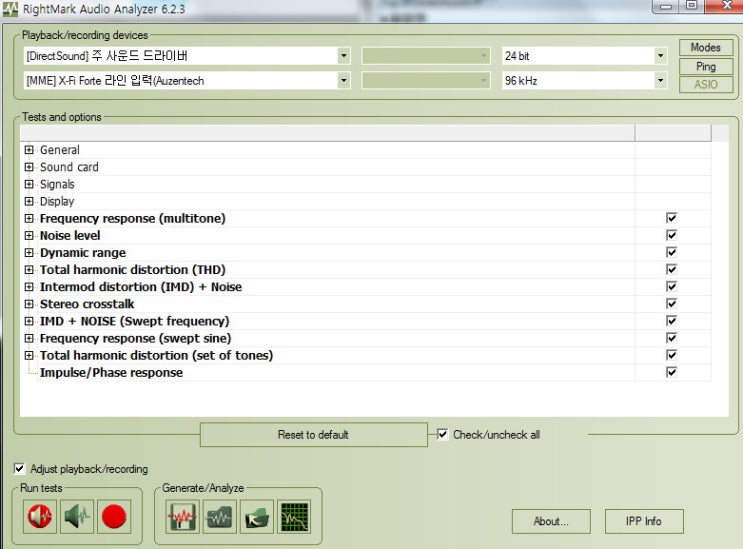The image size is (743, 549).
Task: Select the General row text
Action: tap(60, 150)
